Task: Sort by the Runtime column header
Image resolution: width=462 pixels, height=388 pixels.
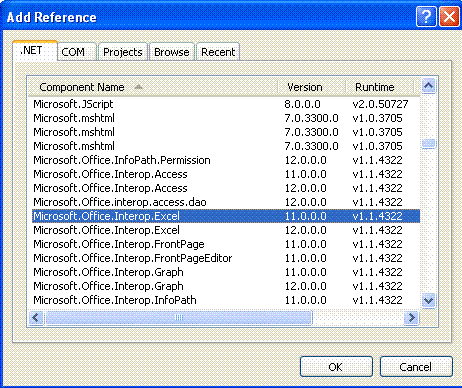Action: click(379, 87)
